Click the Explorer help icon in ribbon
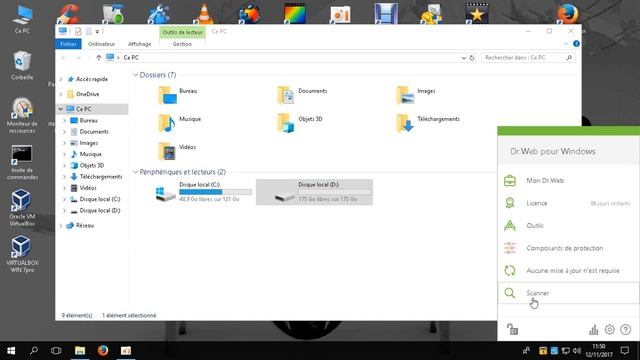The width and height of the screenshot is (640, 360). pyautogui.click(x=576, y=44)
